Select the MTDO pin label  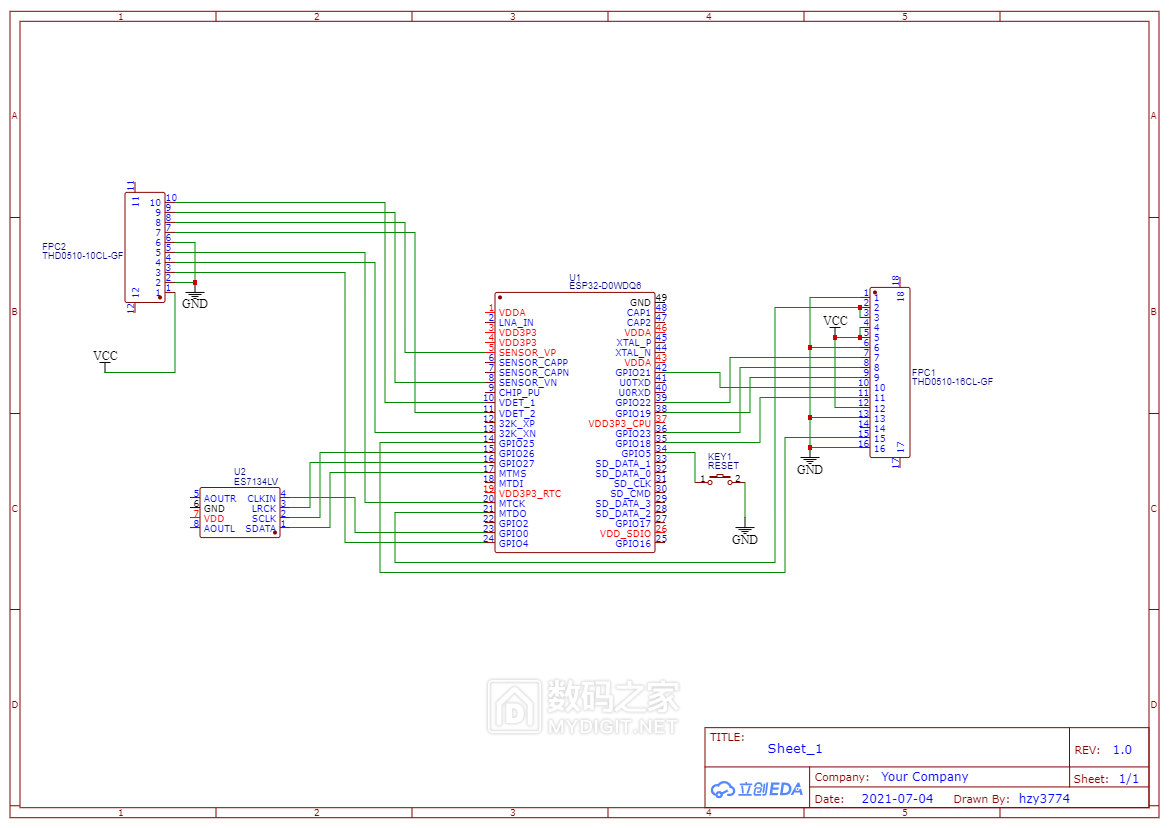coord(512,513)
